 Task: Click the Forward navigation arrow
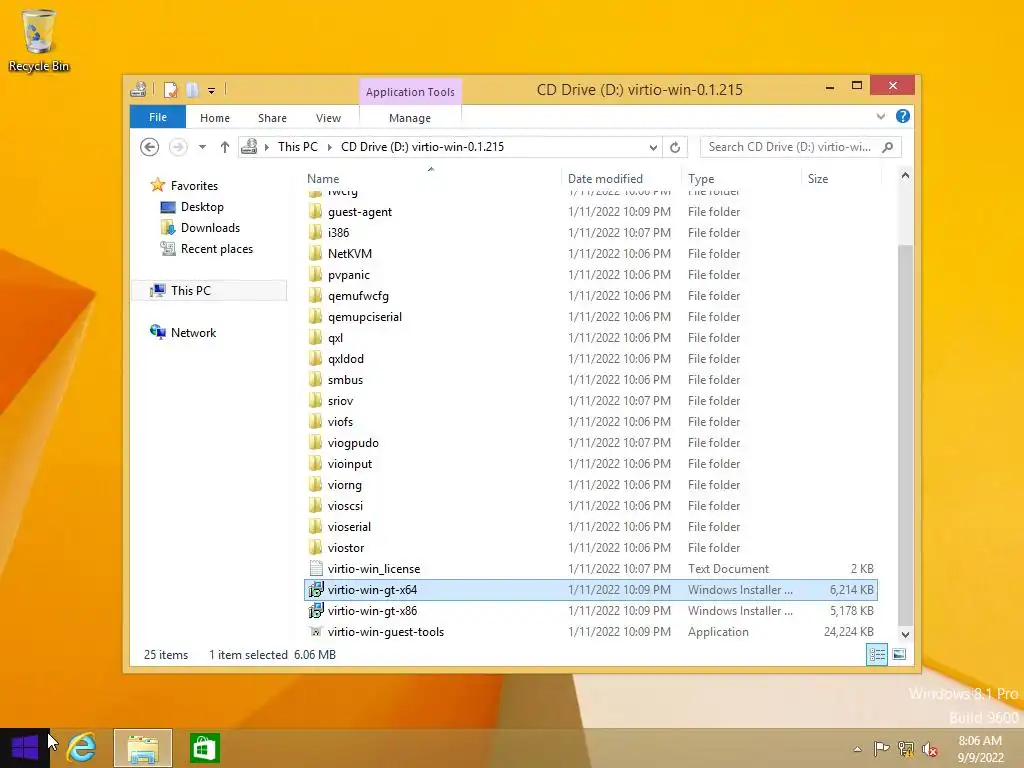pyautogui.click(x=178, y=147)
